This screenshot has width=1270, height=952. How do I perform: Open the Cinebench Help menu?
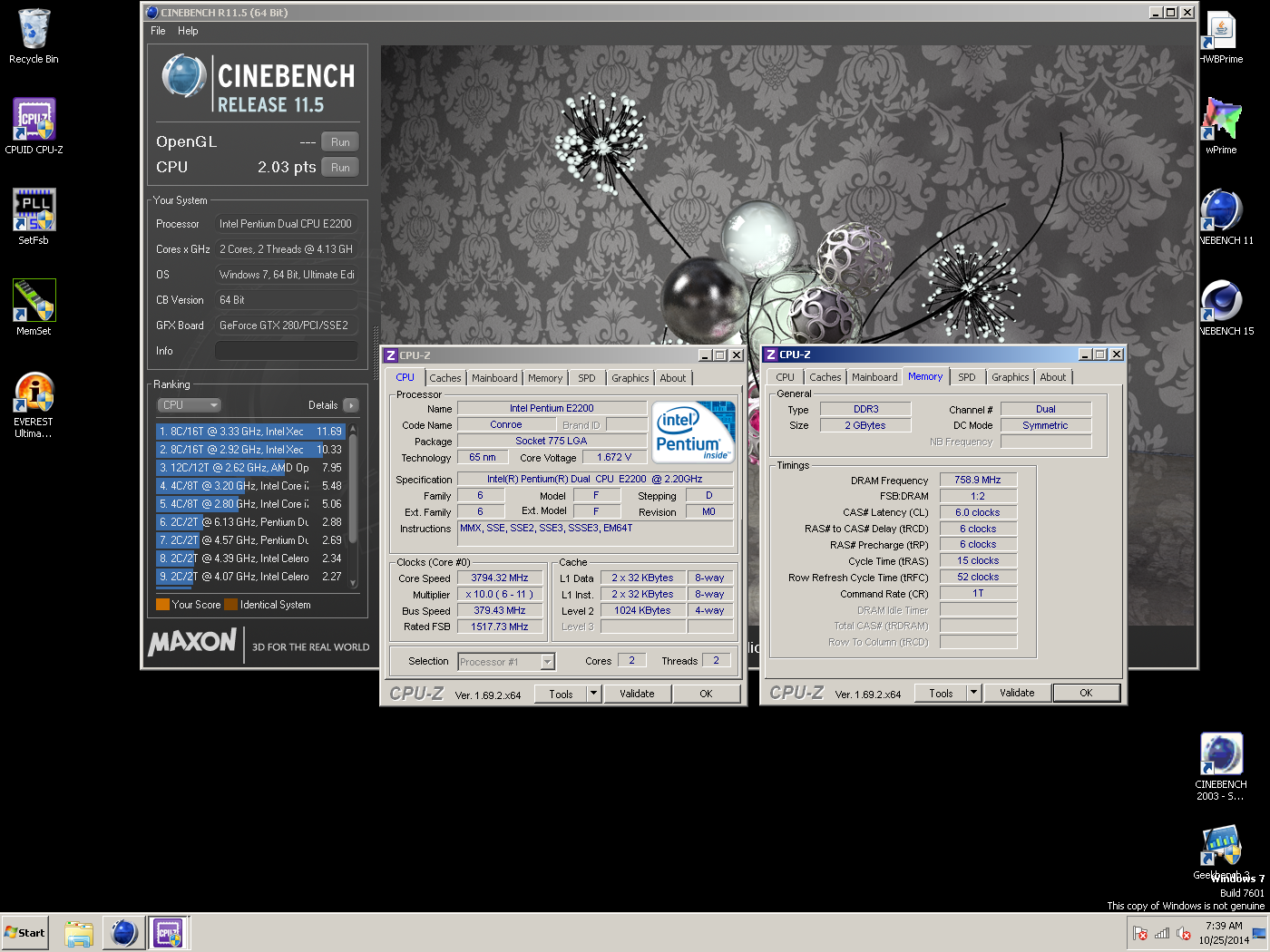[188, 31]
